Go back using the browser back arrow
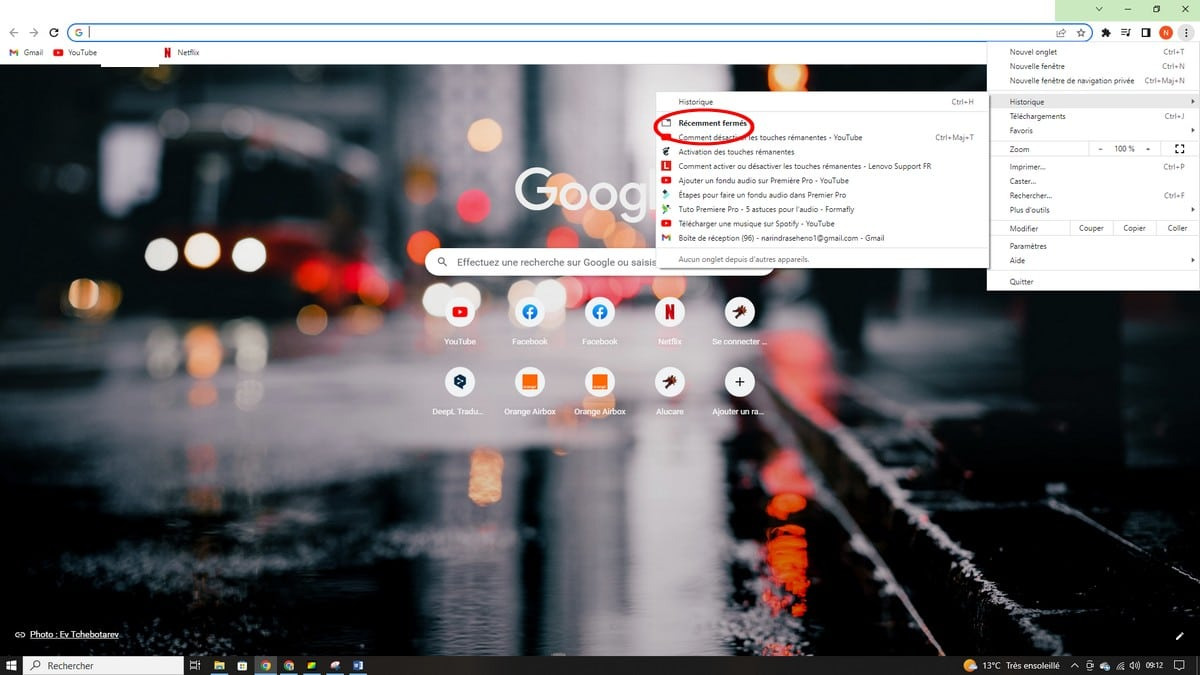Image resolution: width=1200 pixels, height=675 pixels. tap(14, 33)
